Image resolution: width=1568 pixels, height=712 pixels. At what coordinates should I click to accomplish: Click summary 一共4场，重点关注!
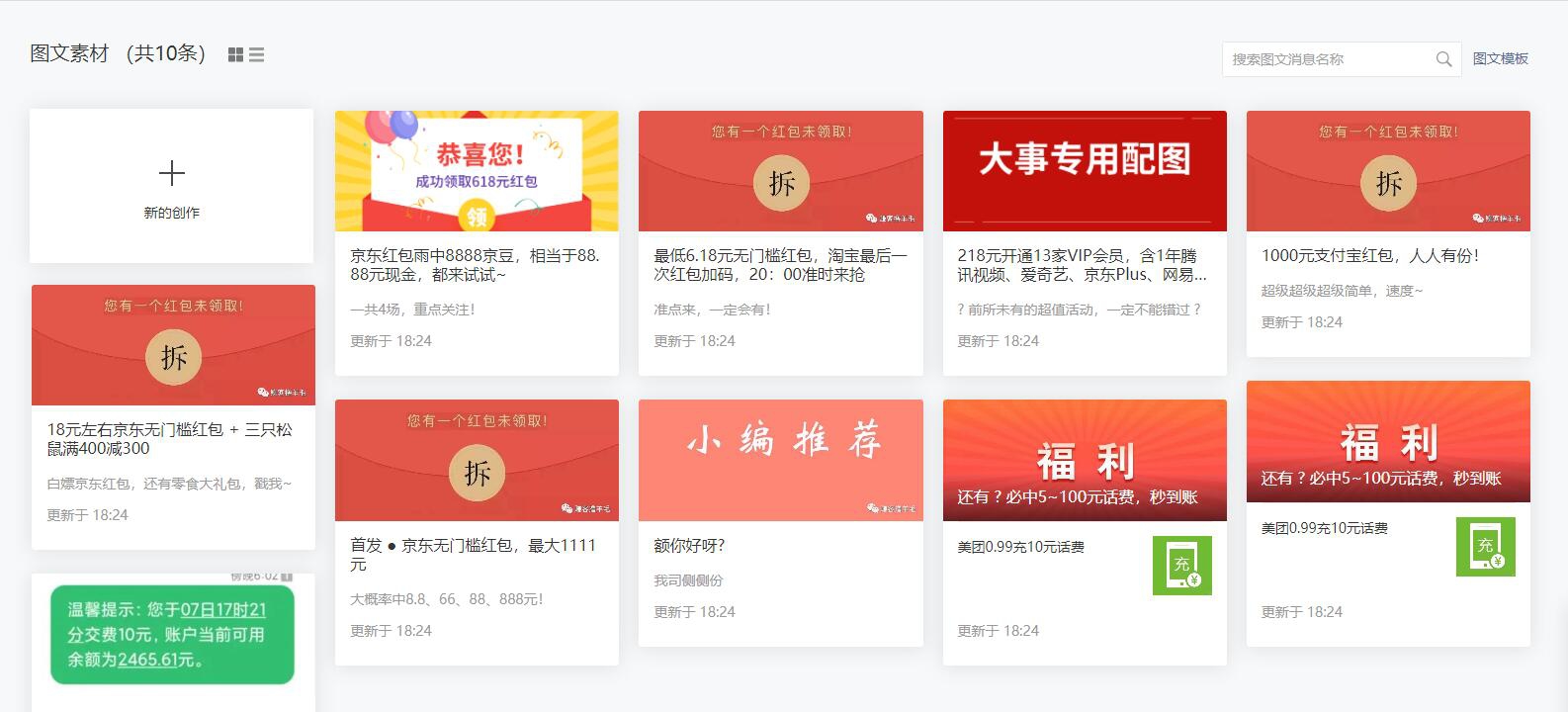click(412, 310)
